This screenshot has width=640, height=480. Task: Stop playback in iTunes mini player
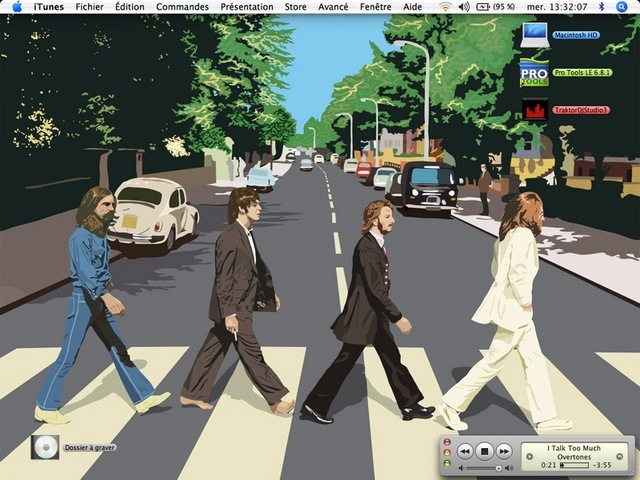coord(484,451)
